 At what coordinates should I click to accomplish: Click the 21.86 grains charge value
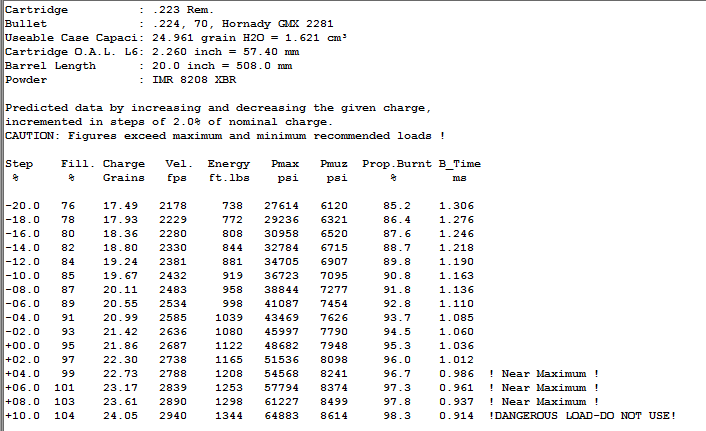click(120, 345)
